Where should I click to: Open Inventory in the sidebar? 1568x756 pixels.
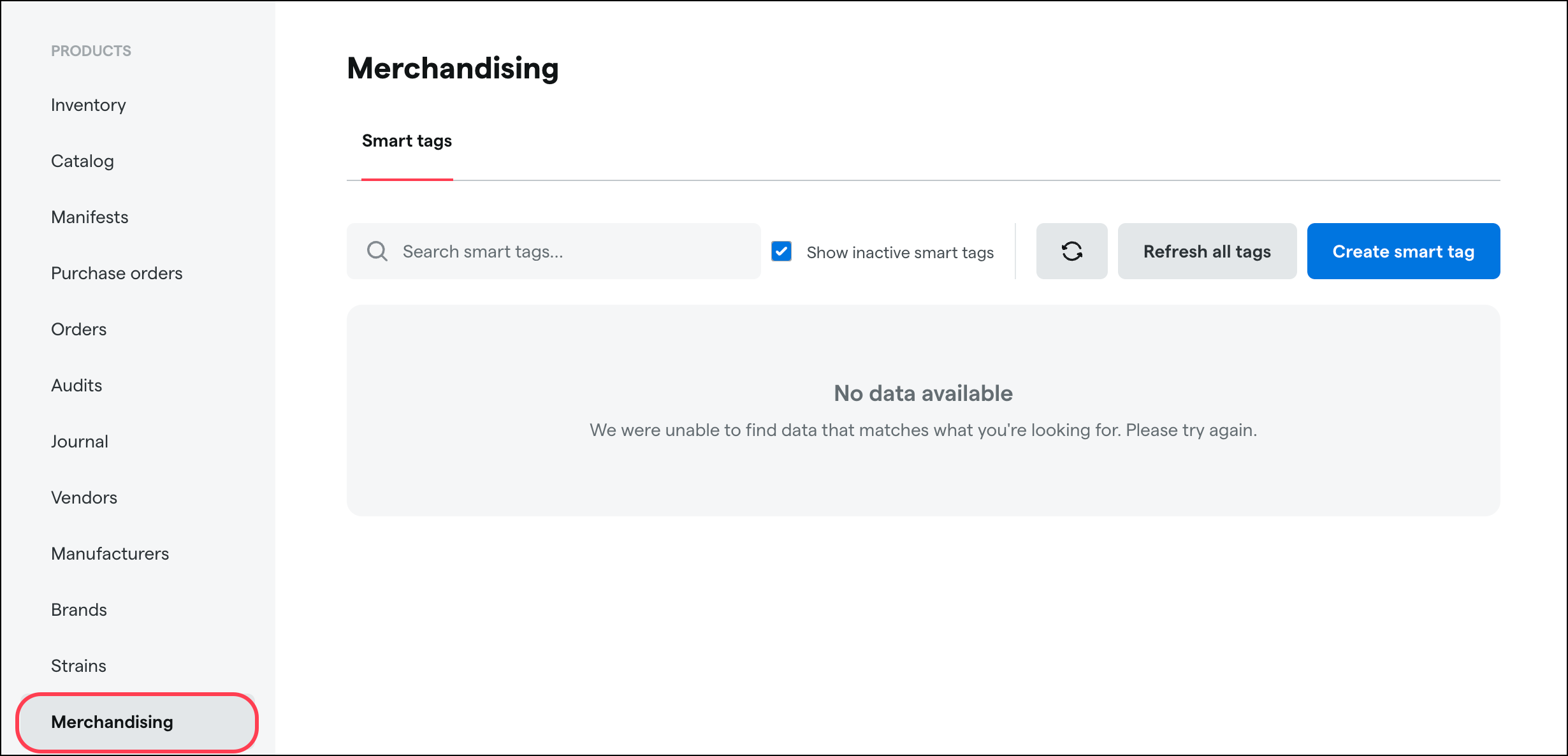click(89, 105)
